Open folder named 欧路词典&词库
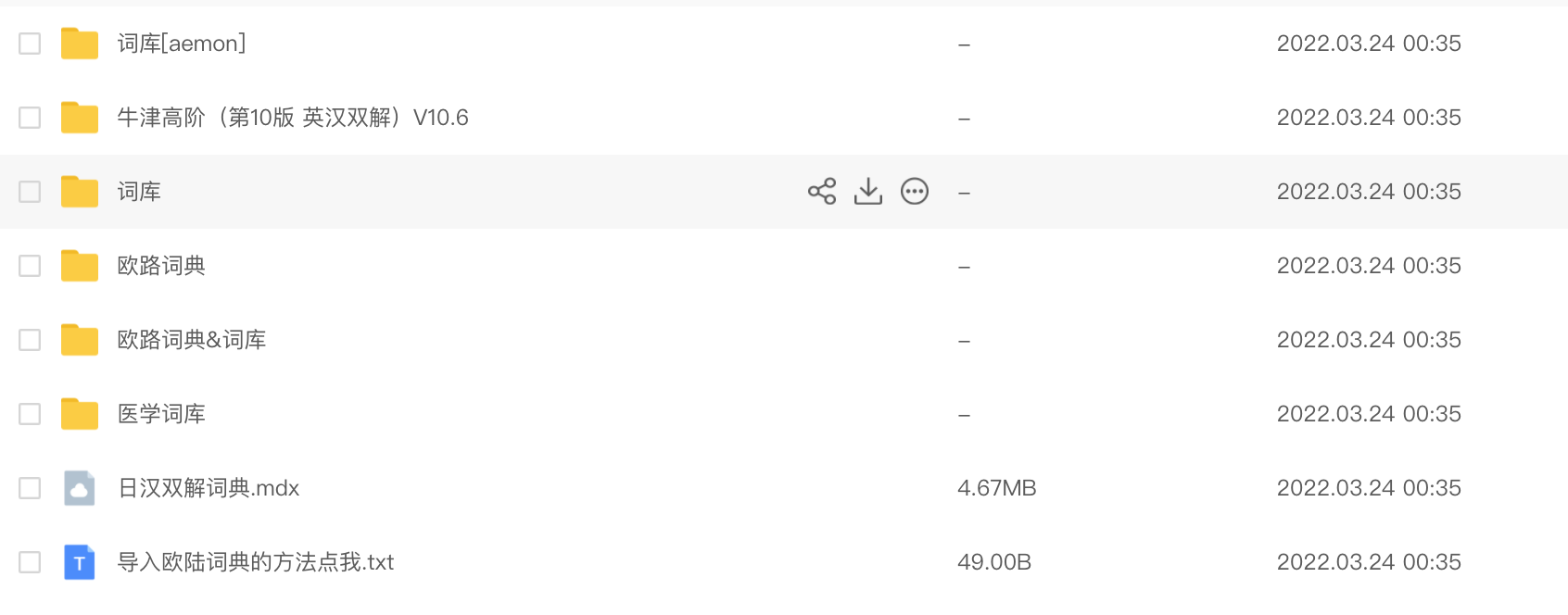The image size is (1568, 615). (191, 340)
